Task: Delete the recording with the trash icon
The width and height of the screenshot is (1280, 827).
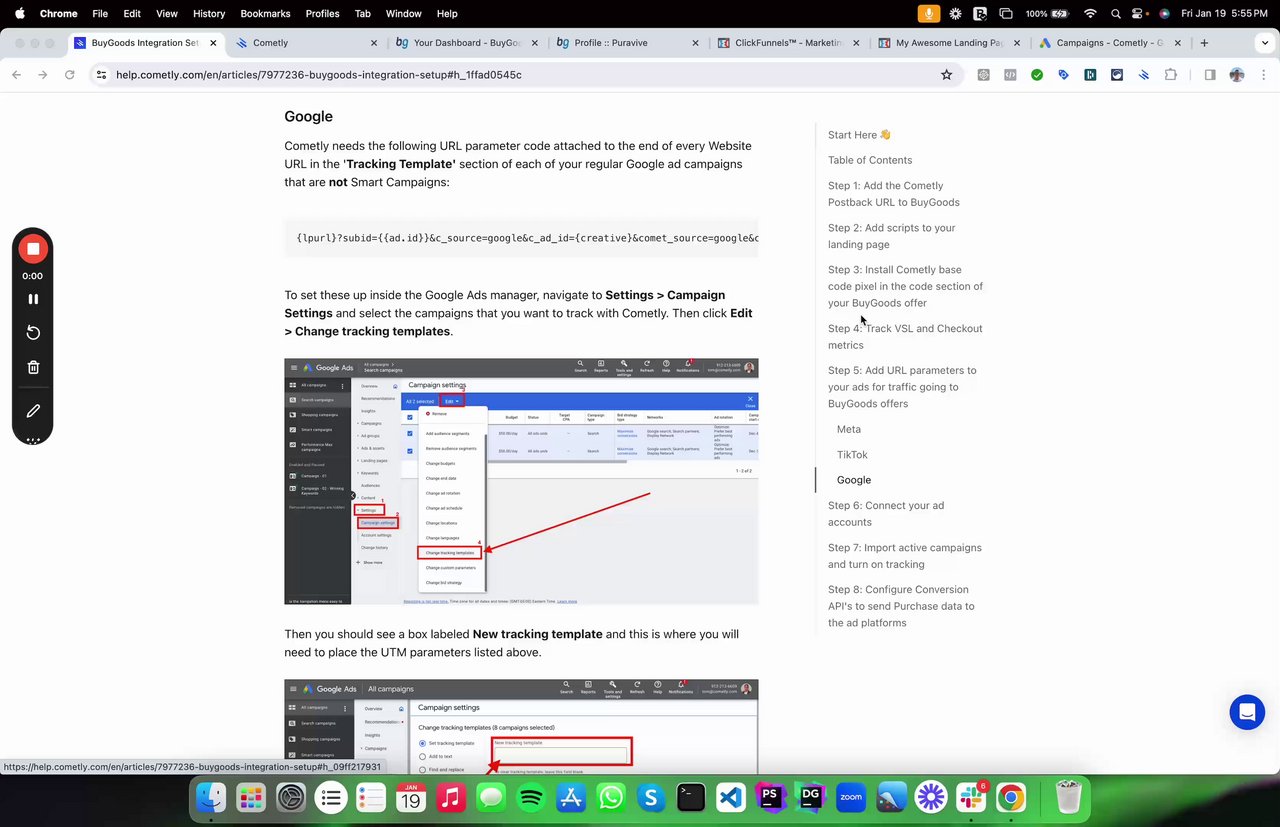Action: point(33,367)
